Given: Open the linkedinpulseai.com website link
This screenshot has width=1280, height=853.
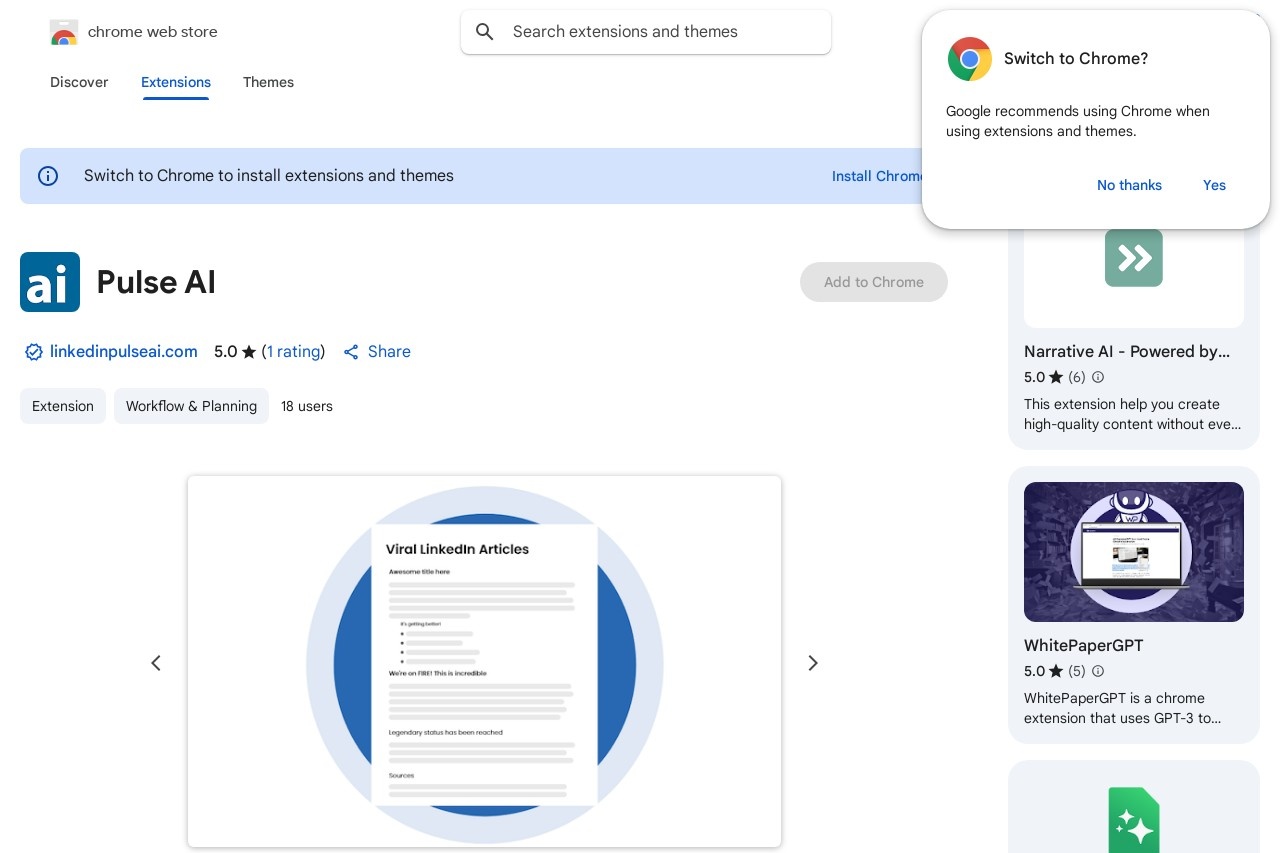Looking at the screenshot, I should click(x=124, y=352).
